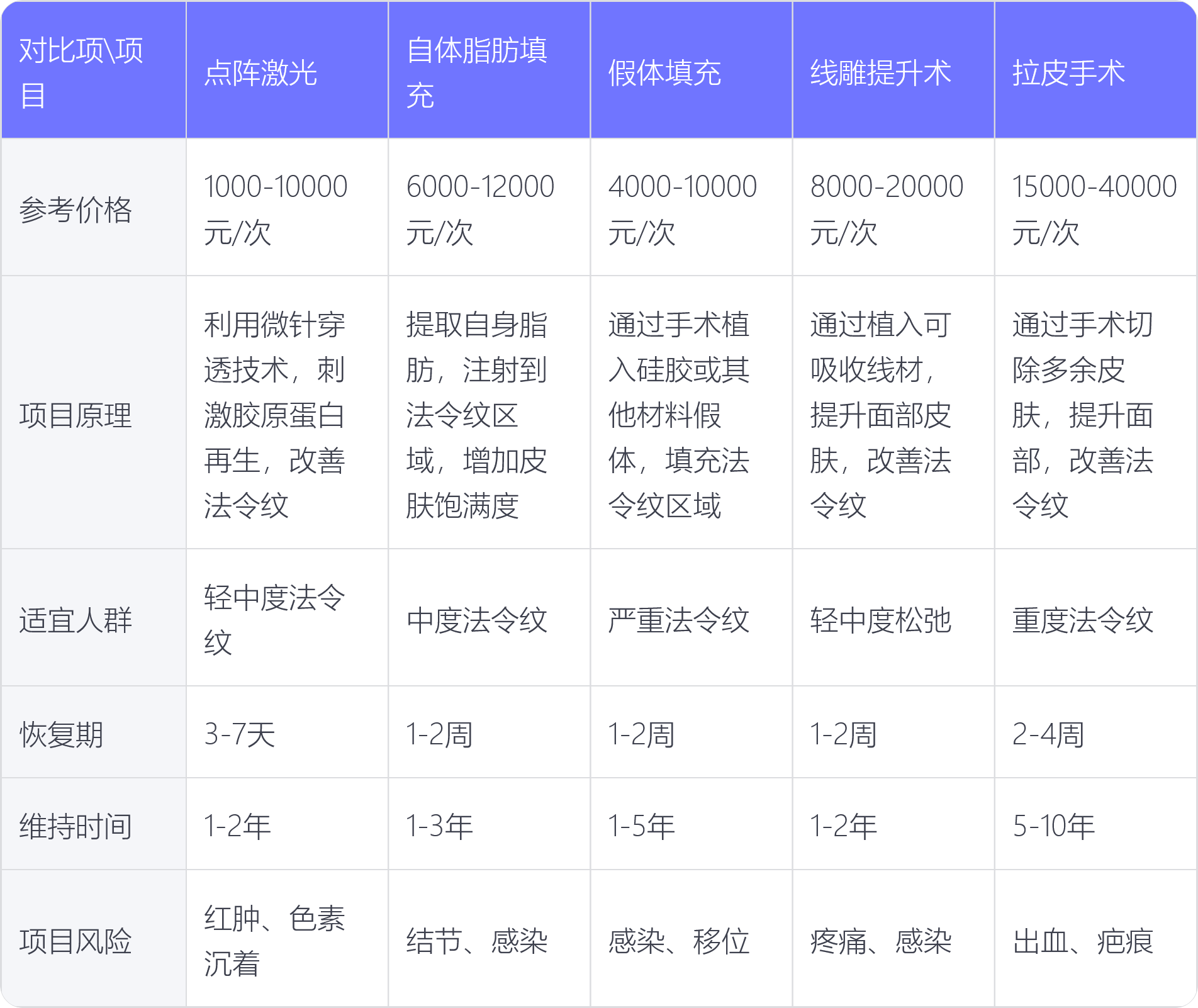Click the 通过植入可吸收线材 description cell
1198x1008 pixels.
click(893, 412)
